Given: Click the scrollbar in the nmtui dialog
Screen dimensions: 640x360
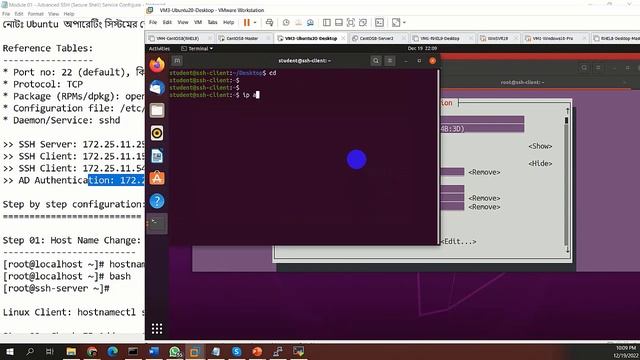Looking at the screenshot, I should coord(567,180).
